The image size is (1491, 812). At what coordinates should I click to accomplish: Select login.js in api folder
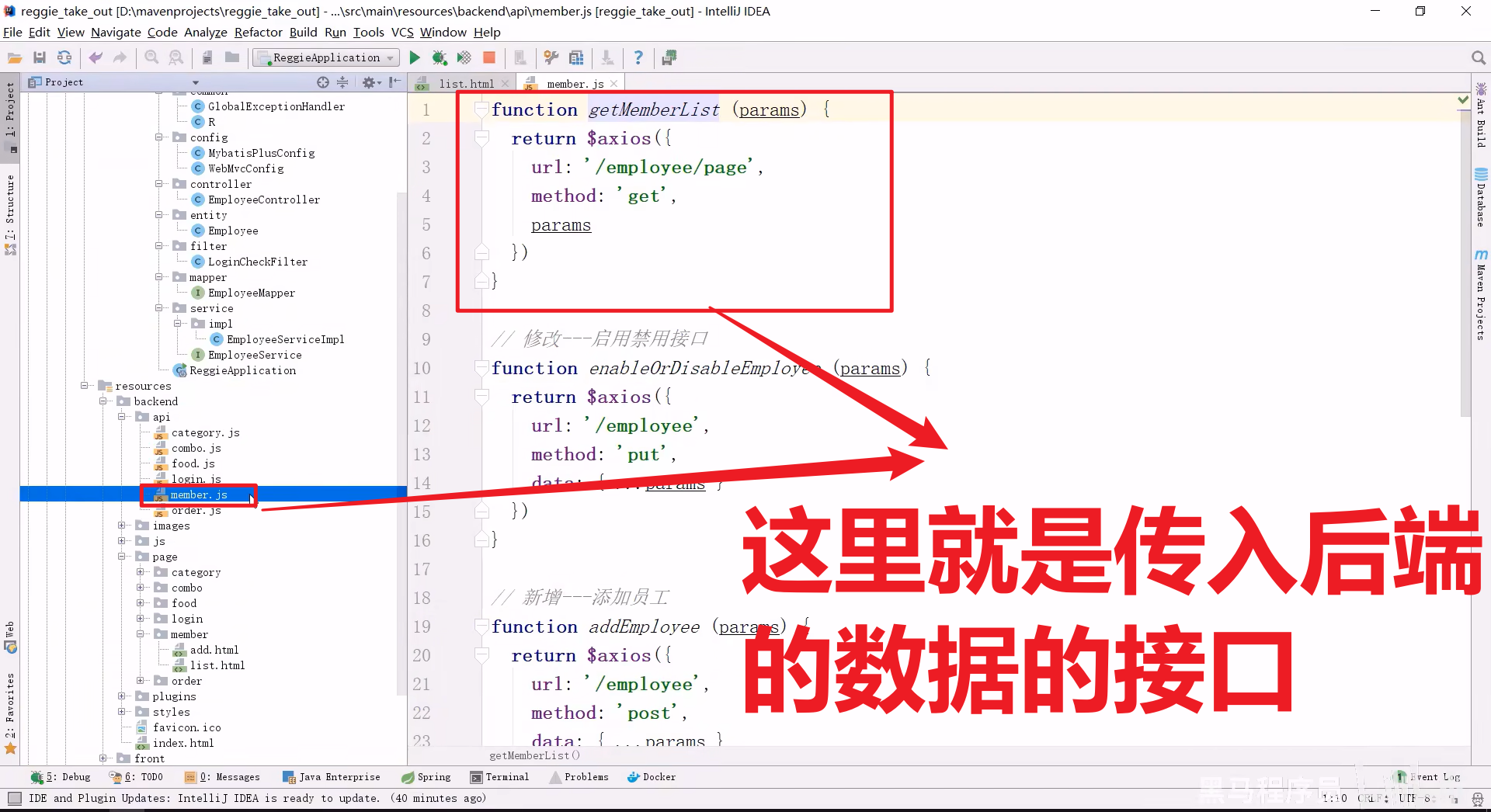point(196,479)
